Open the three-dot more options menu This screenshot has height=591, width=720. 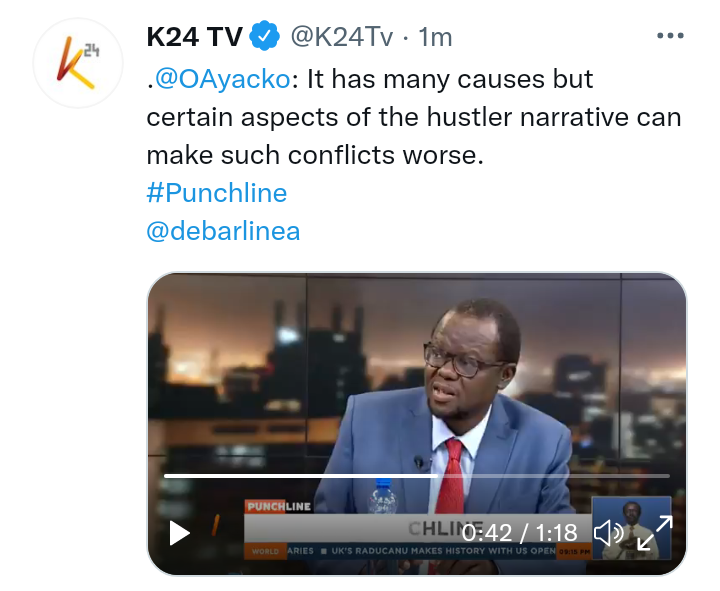(x=670, y=35)
